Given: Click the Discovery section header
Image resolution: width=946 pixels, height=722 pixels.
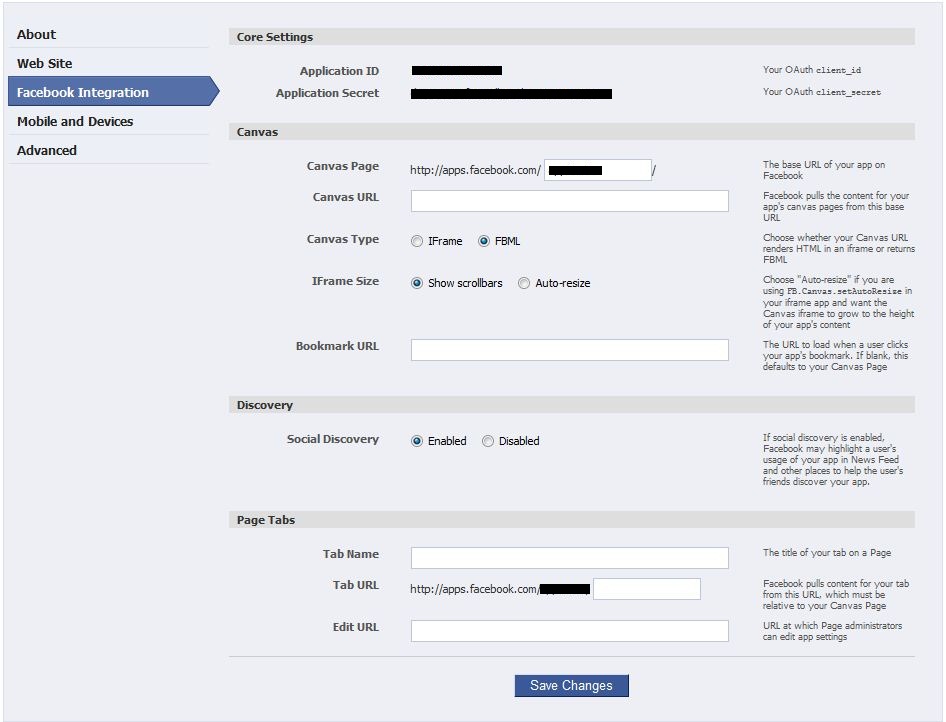Looking at the screenshot, I should click(x=571, y=405).
